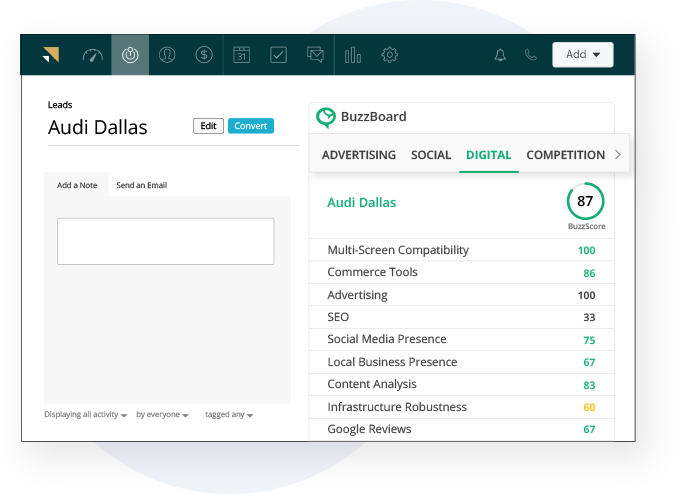This screenshot has height=494, width=680.
Task: Open the calendar icon in navbar
Action: (x=242, y=55)
